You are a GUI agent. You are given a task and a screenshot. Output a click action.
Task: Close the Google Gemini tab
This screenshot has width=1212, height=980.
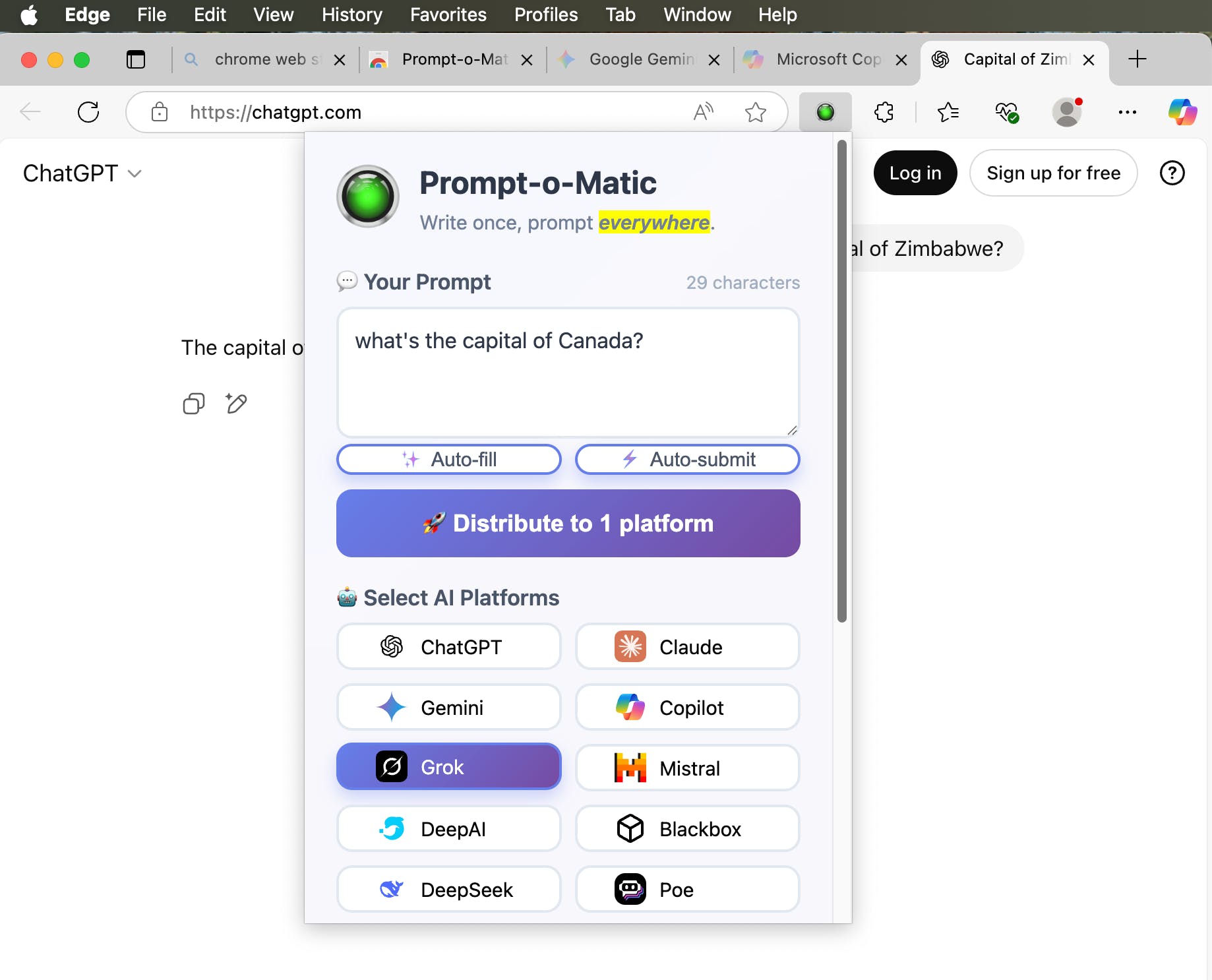[x=713, y=60]
